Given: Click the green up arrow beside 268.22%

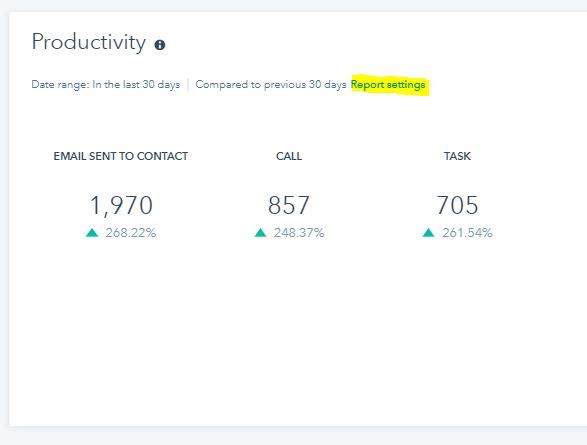Looking at the screenshot, I should coord(92,233).
